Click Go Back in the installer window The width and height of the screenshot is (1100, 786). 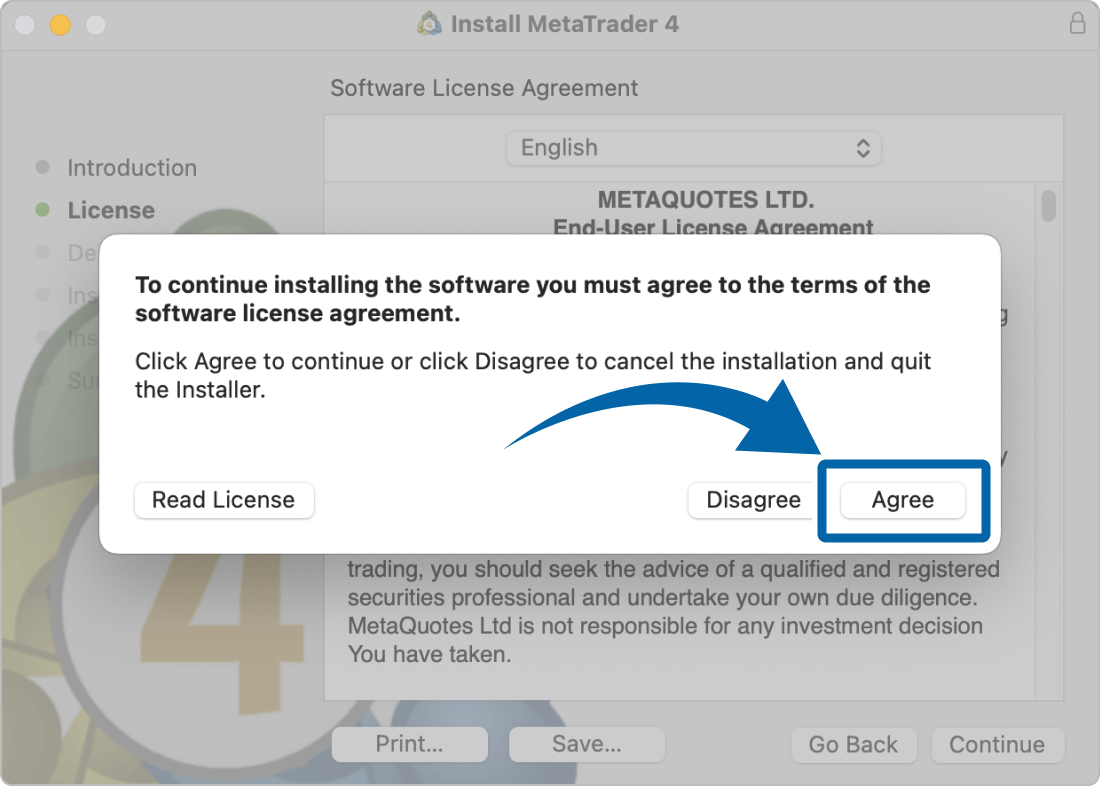tap(853, 745)
